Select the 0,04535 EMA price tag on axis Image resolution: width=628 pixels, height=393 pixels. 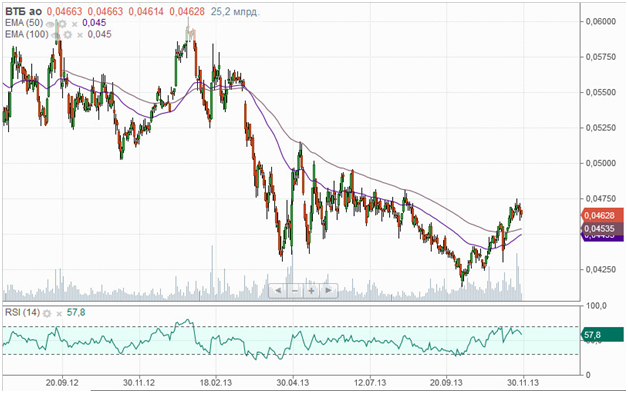click(602, 229)
